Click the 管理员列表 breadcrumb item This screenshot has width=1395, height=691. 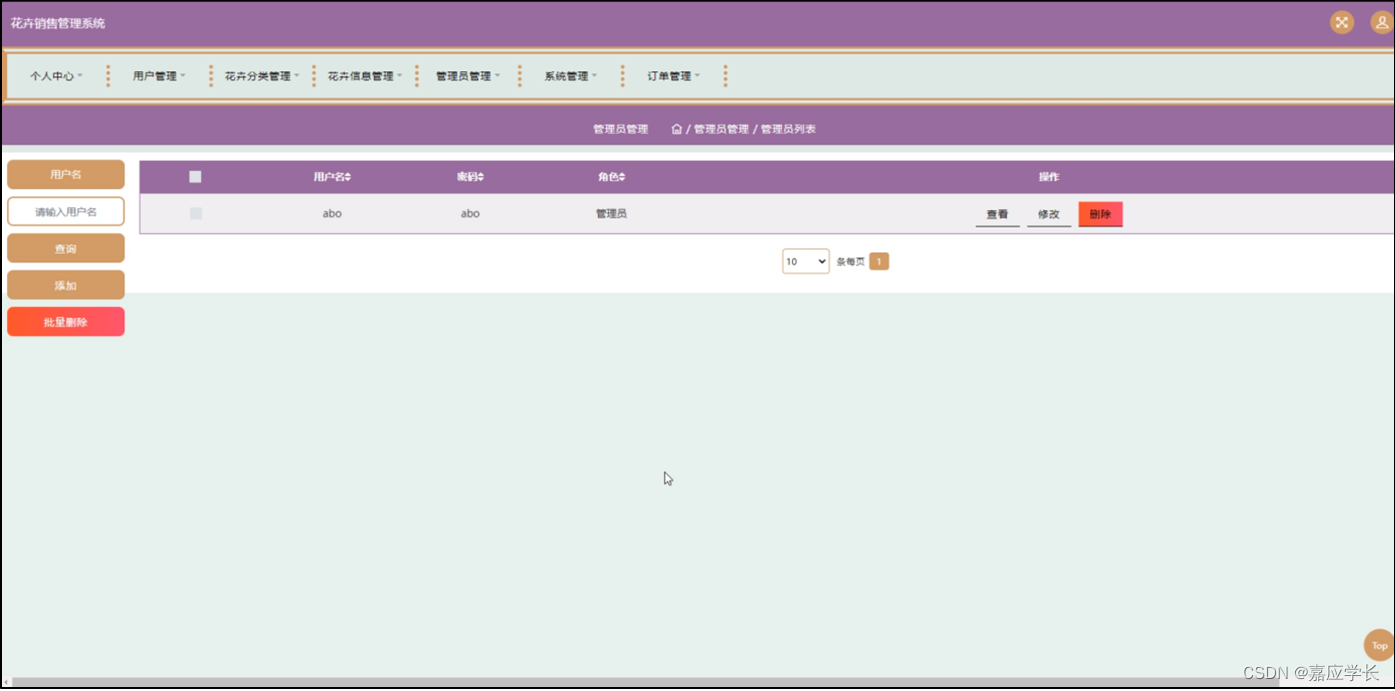[x=788, y=129]
